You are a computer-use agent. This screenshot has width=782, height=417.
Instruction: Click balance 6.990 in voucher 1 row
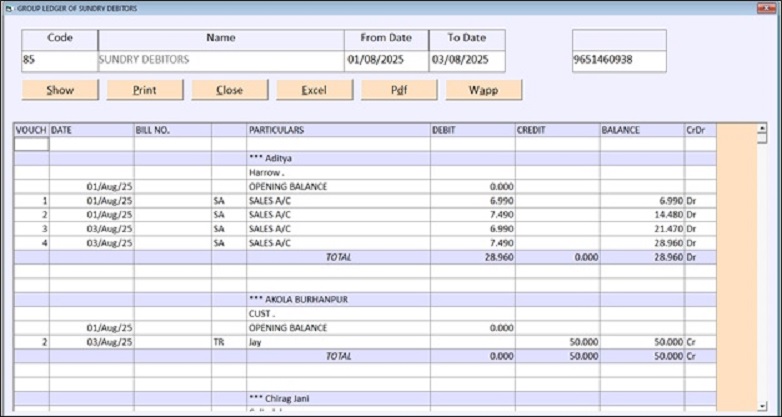642,201
